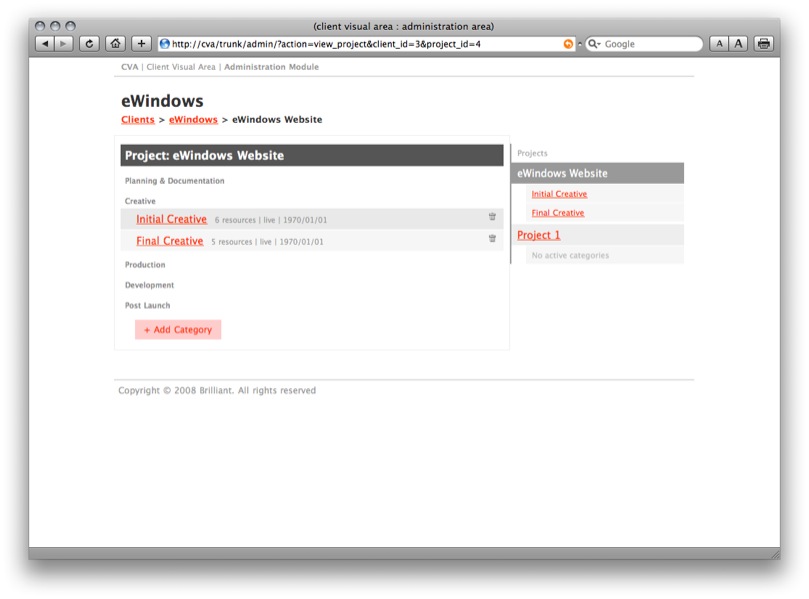Click the Google search field
Screen dimensions: 809x599
[x=650, y=44]
